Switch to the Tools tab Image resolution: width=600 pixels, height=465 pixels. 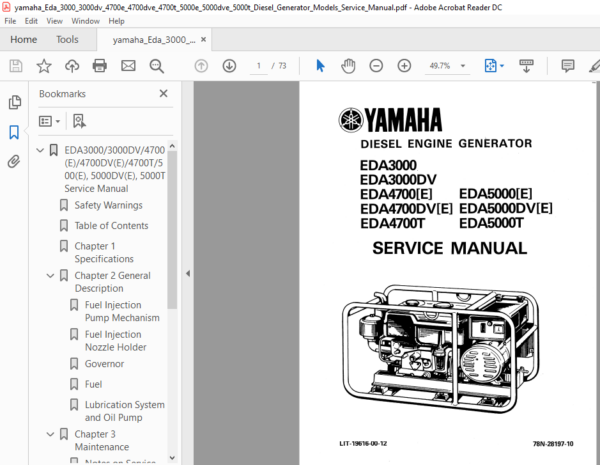coord(67,39)
